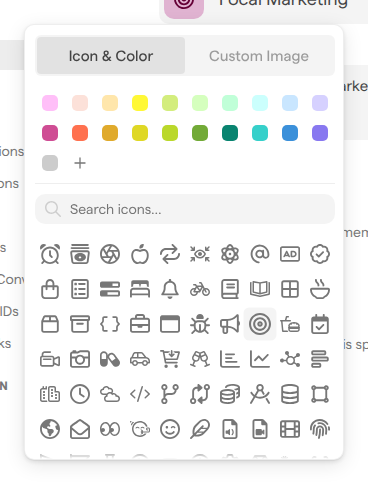Choose the film strip icon
Screen dimensions: 368x484
coord(290,429)
